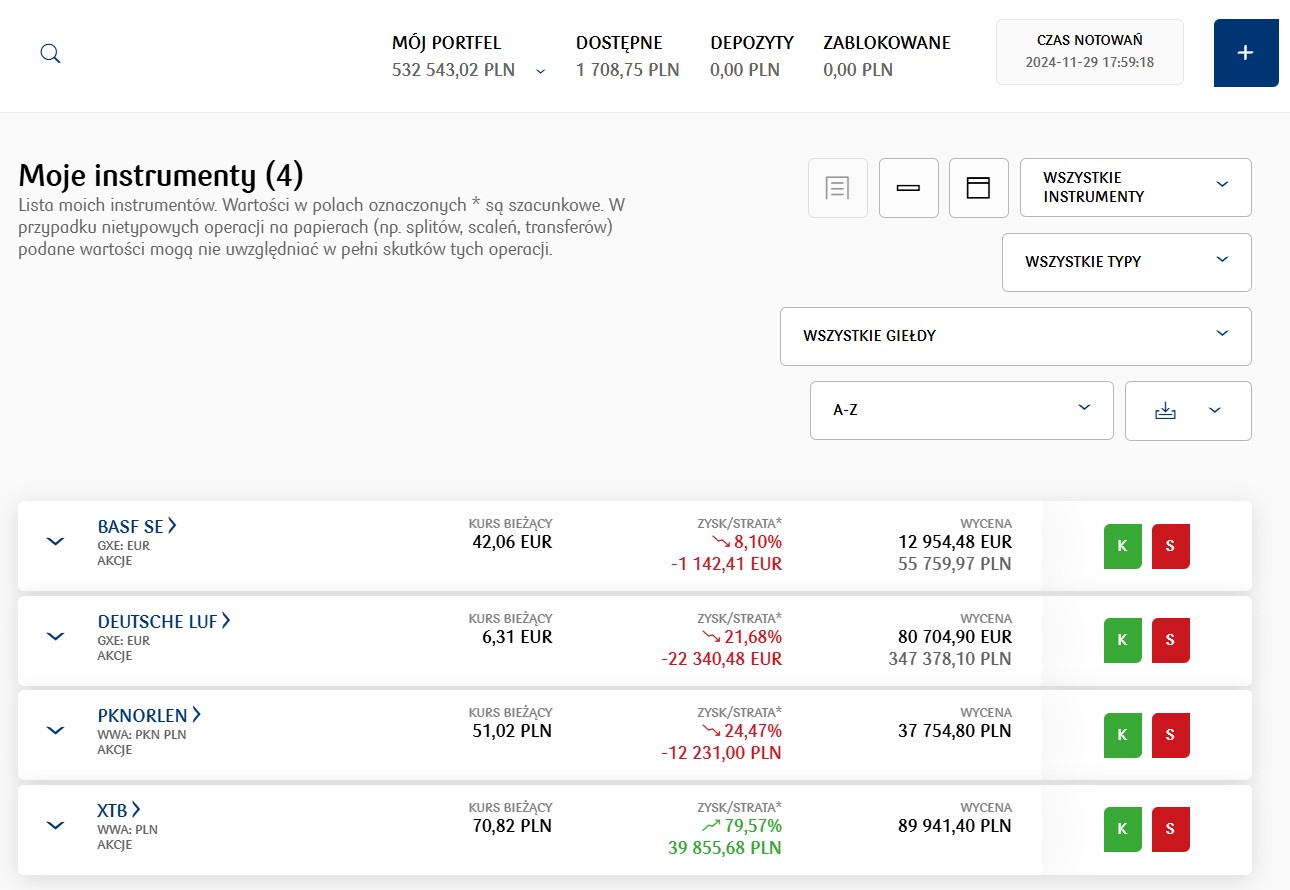Switch to compact row view icon

[908, 187]
